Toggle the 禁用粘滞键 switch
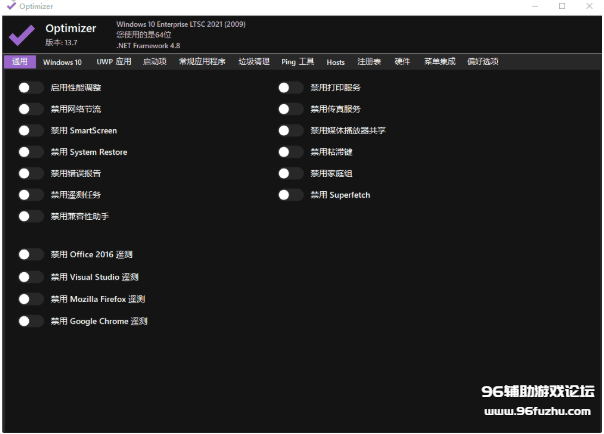 pyautogui.click(x=291, y=152)
